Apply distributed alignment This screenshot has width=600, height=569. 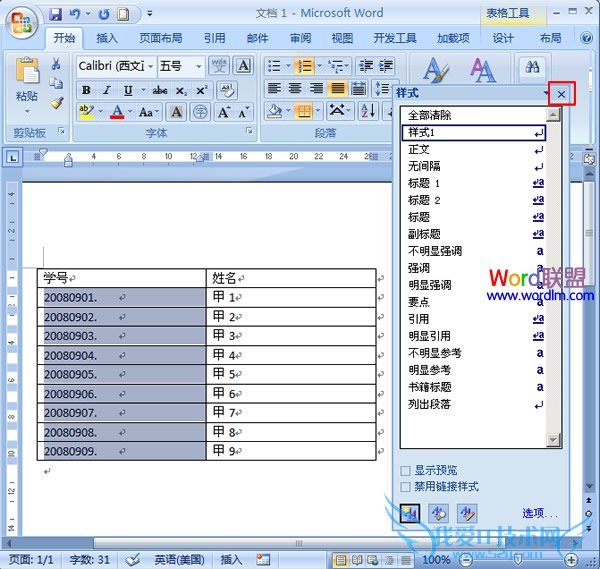pyautogui.click(x=359, y=89)
